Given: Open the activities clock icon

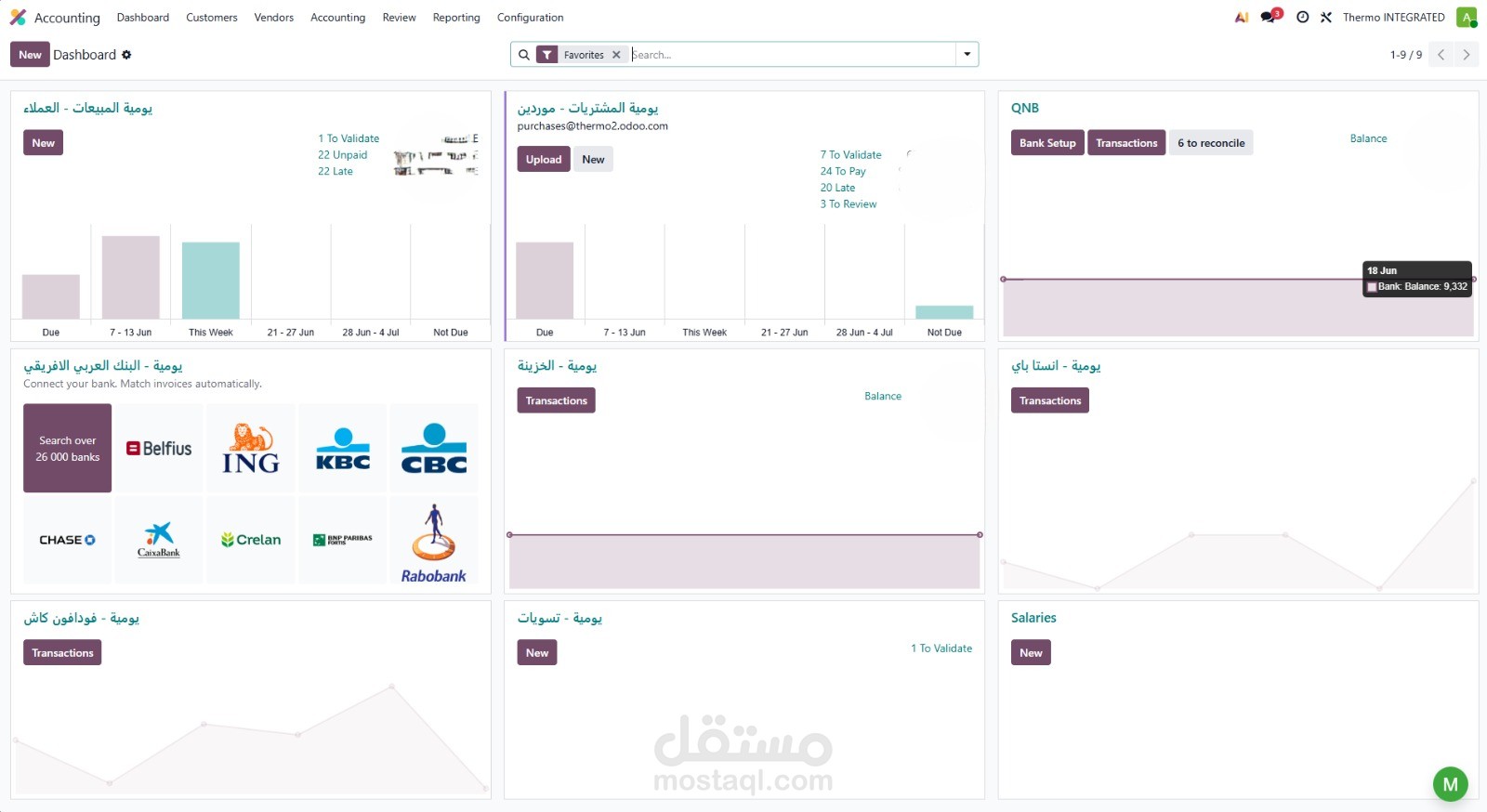Looking at the screenshot, I should 1302,18.
